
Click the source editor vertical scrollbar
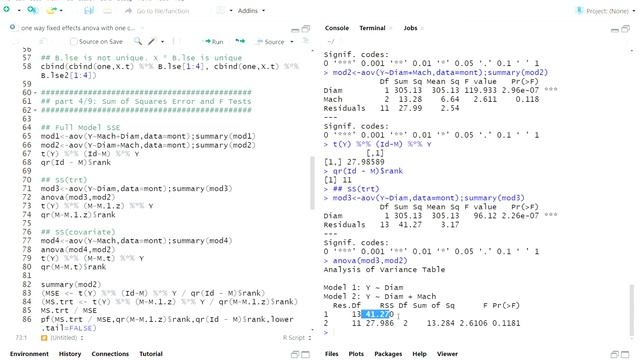(x=313, y=183)
